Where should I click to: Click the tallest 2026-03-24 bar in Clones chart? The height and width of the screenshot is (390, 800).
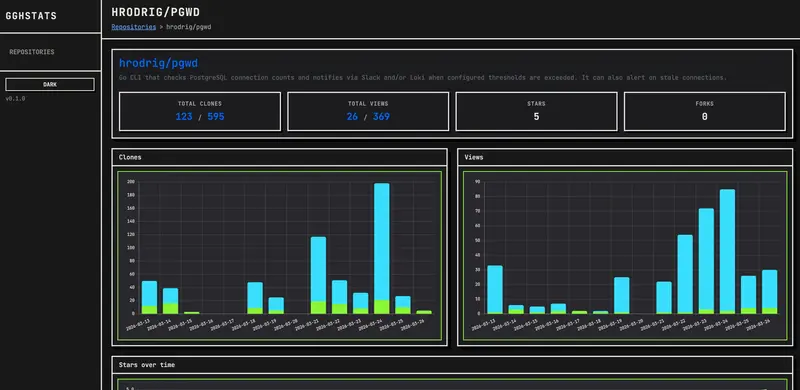382,248
